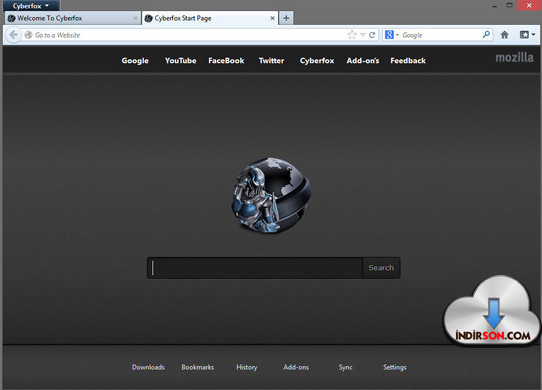Click the site identity globe icon
The image size is (542, 390).
pos(29,35)
